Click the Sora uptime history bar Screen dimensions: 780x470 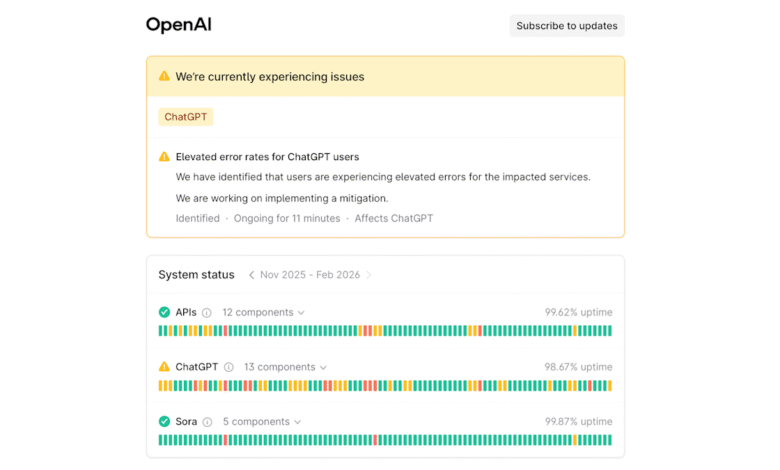coord(385,440)
